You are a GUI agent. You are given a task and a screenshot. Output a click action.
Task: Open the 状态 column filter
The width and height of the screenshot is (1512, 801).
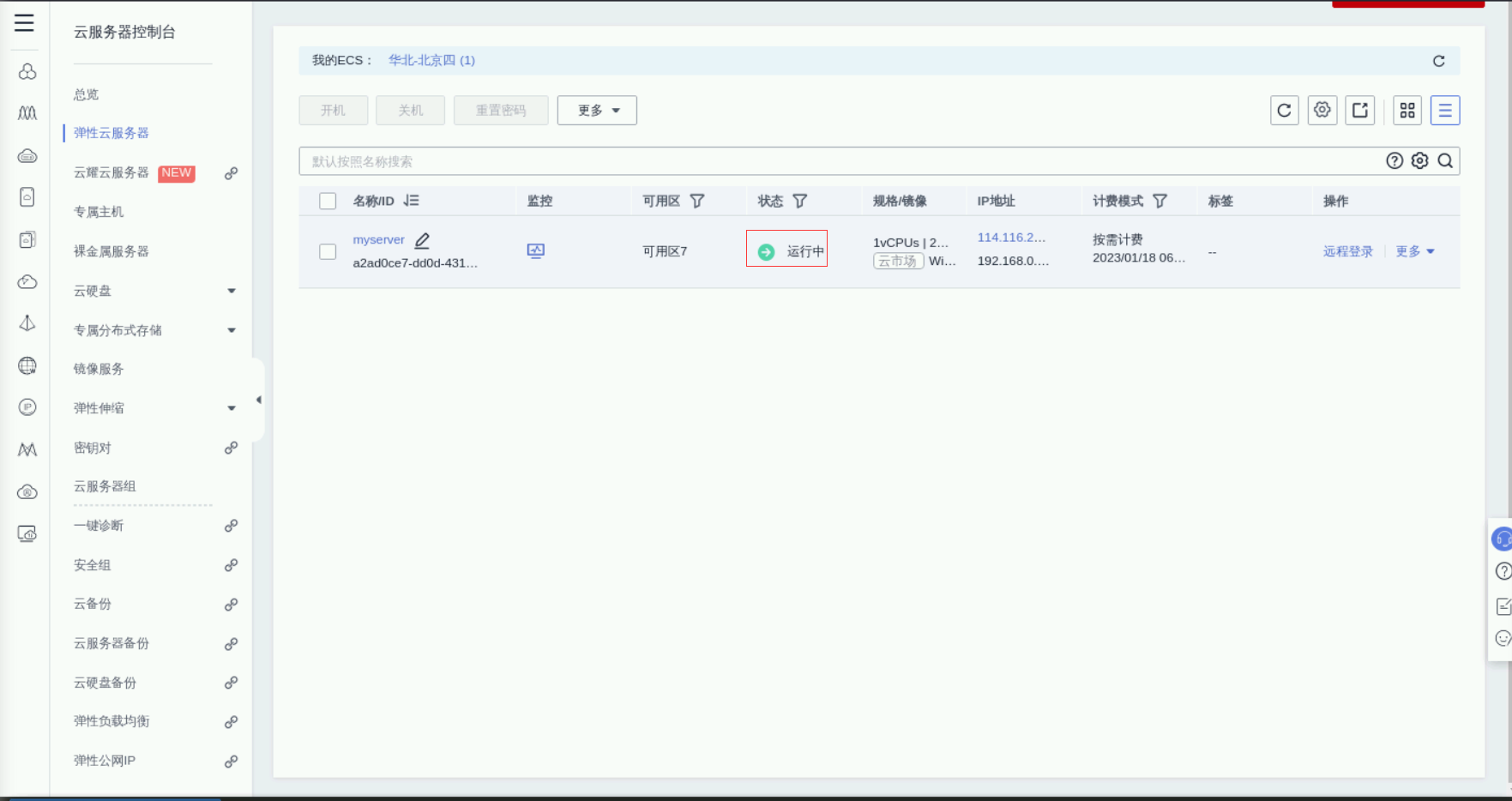[800, 201]
